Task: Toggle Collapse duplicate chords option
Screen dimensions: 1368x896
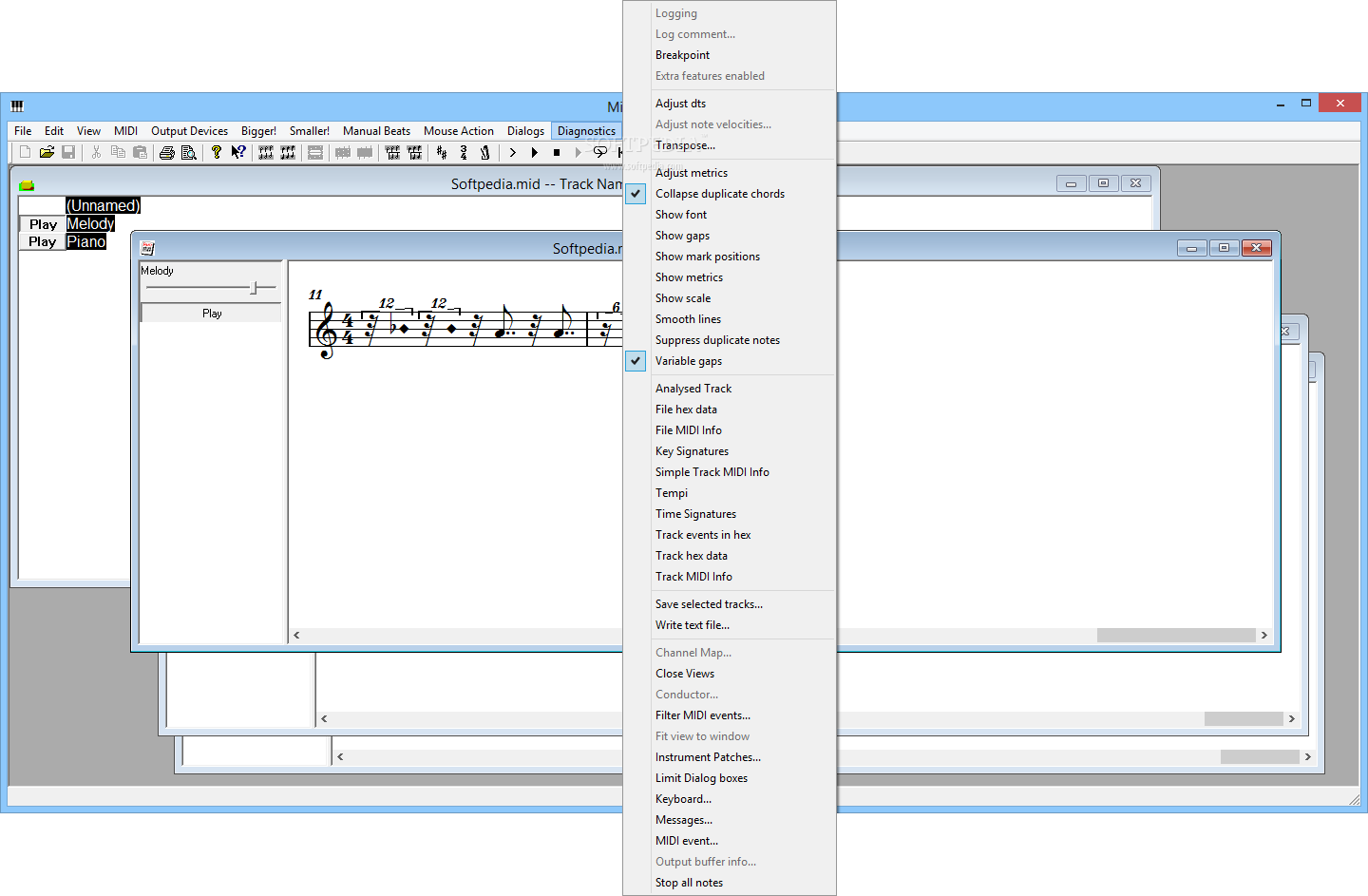Action: [x=730, y=194]
